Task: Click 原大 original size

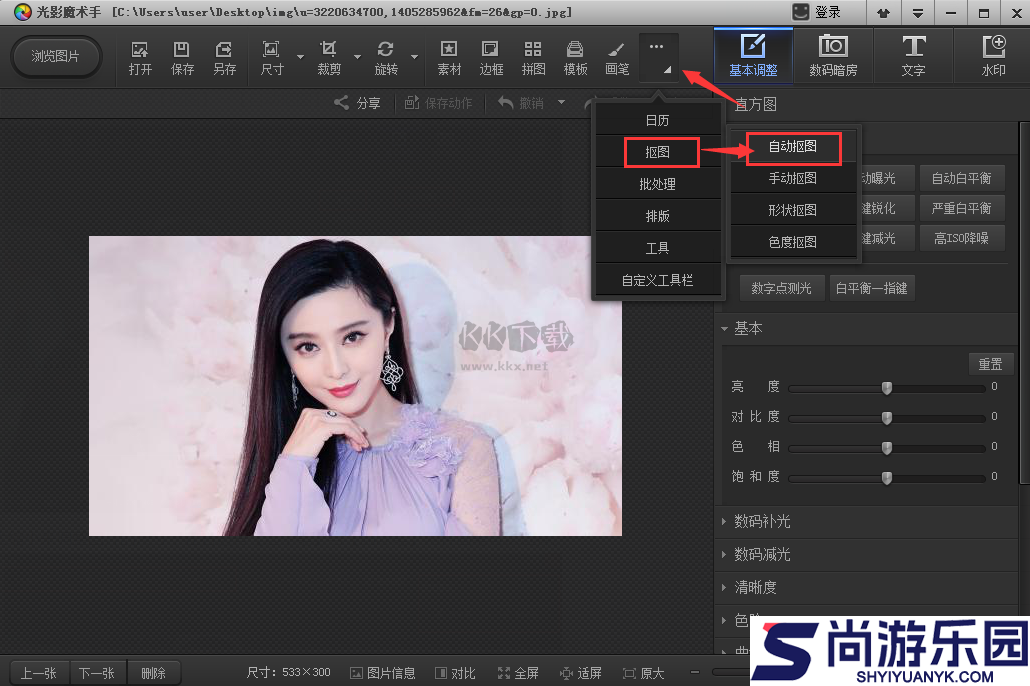Action: (x=644, y=673)
